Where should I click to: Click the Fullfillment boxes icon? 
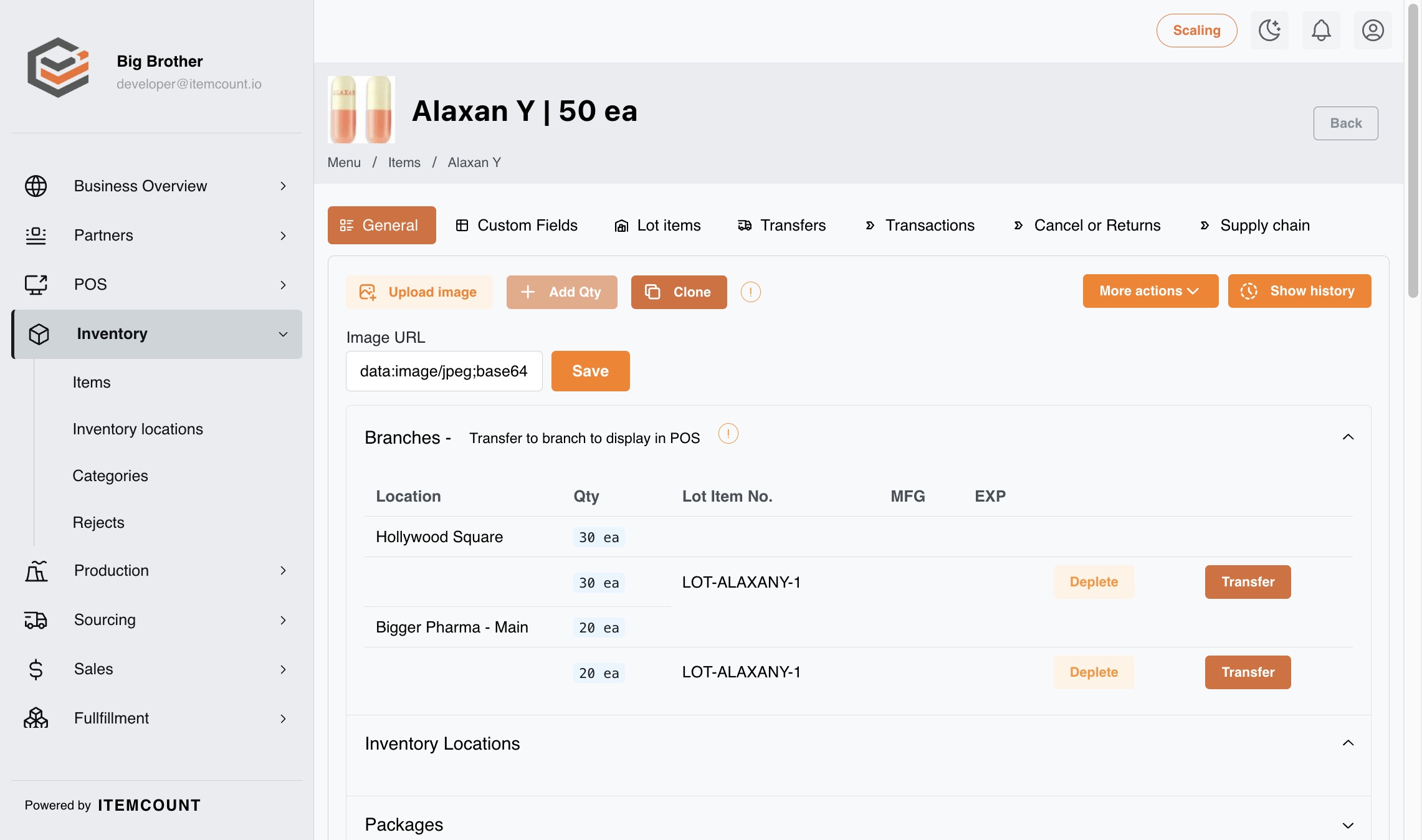36,718
